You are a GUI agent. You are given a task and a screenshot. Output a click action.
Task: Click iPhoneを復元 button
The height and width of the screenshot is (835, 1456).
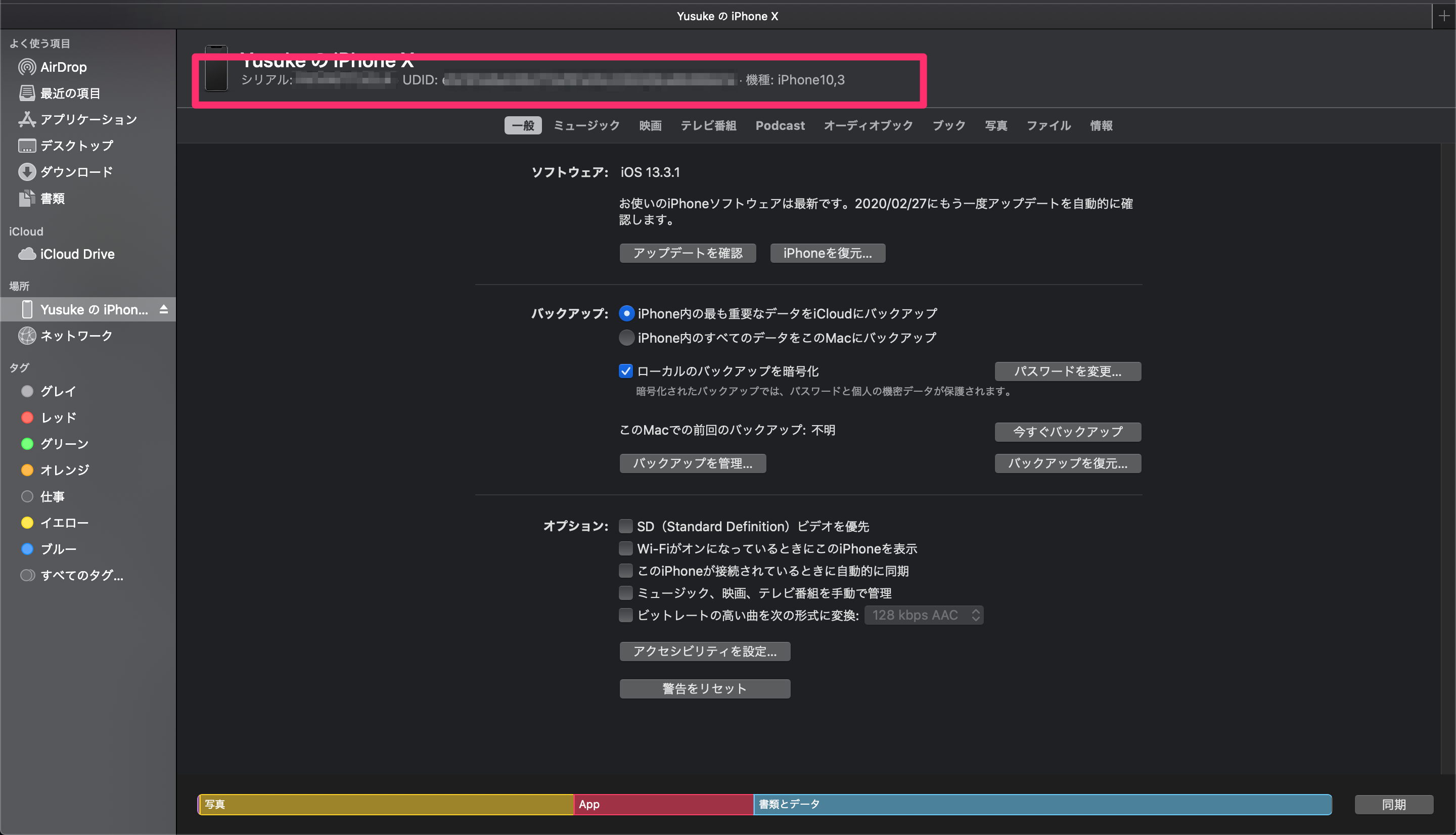[828, 253]
